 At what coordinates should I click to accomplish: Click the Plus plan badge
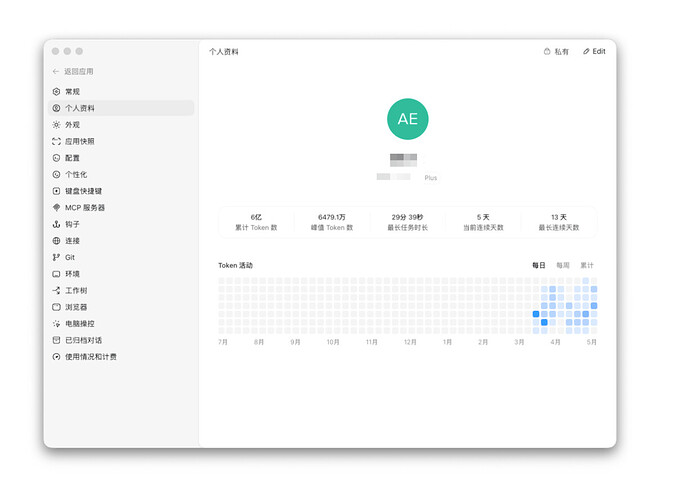click(x=430, y=178)
